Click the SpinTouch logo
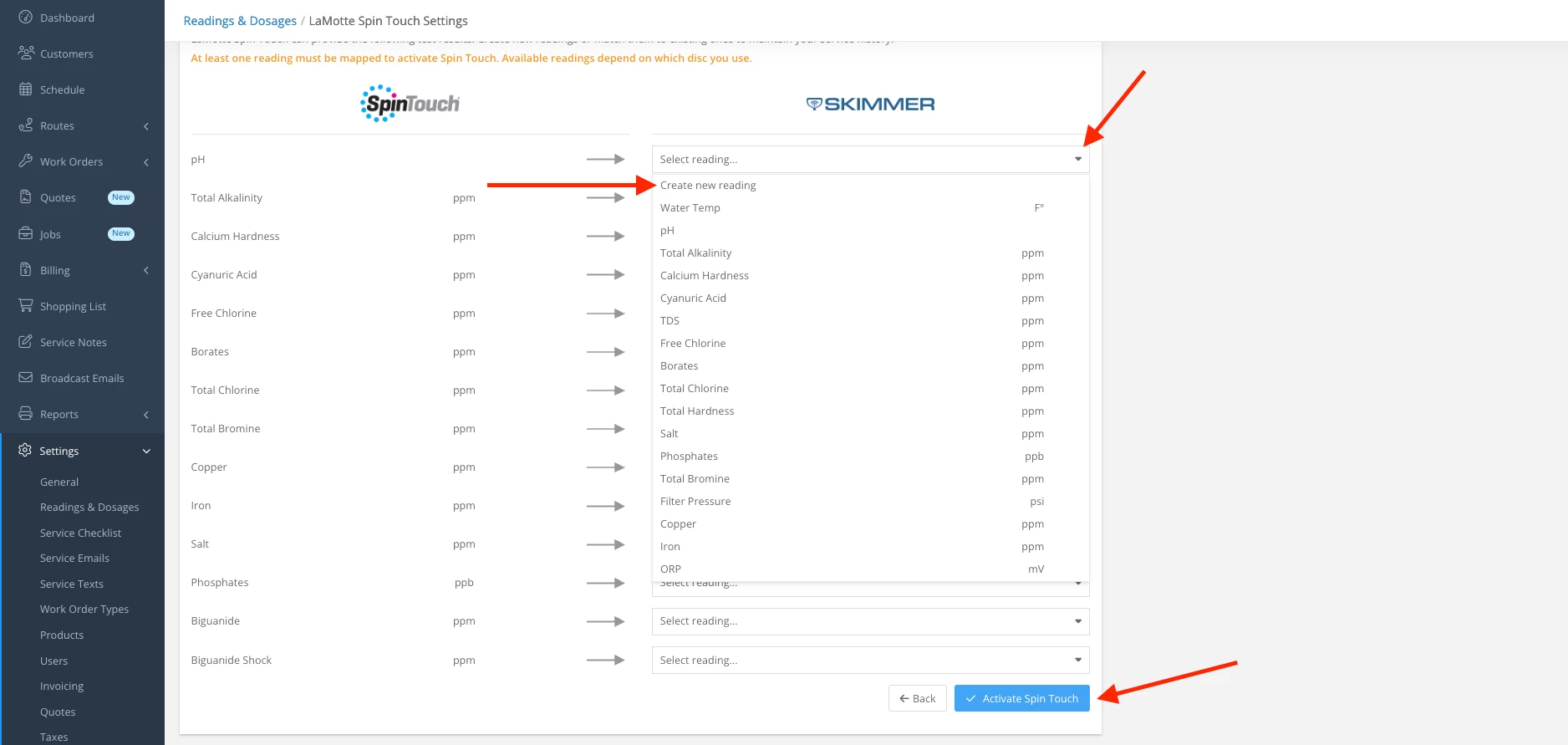Screen dimensions: 1568x745 point(410,104)
